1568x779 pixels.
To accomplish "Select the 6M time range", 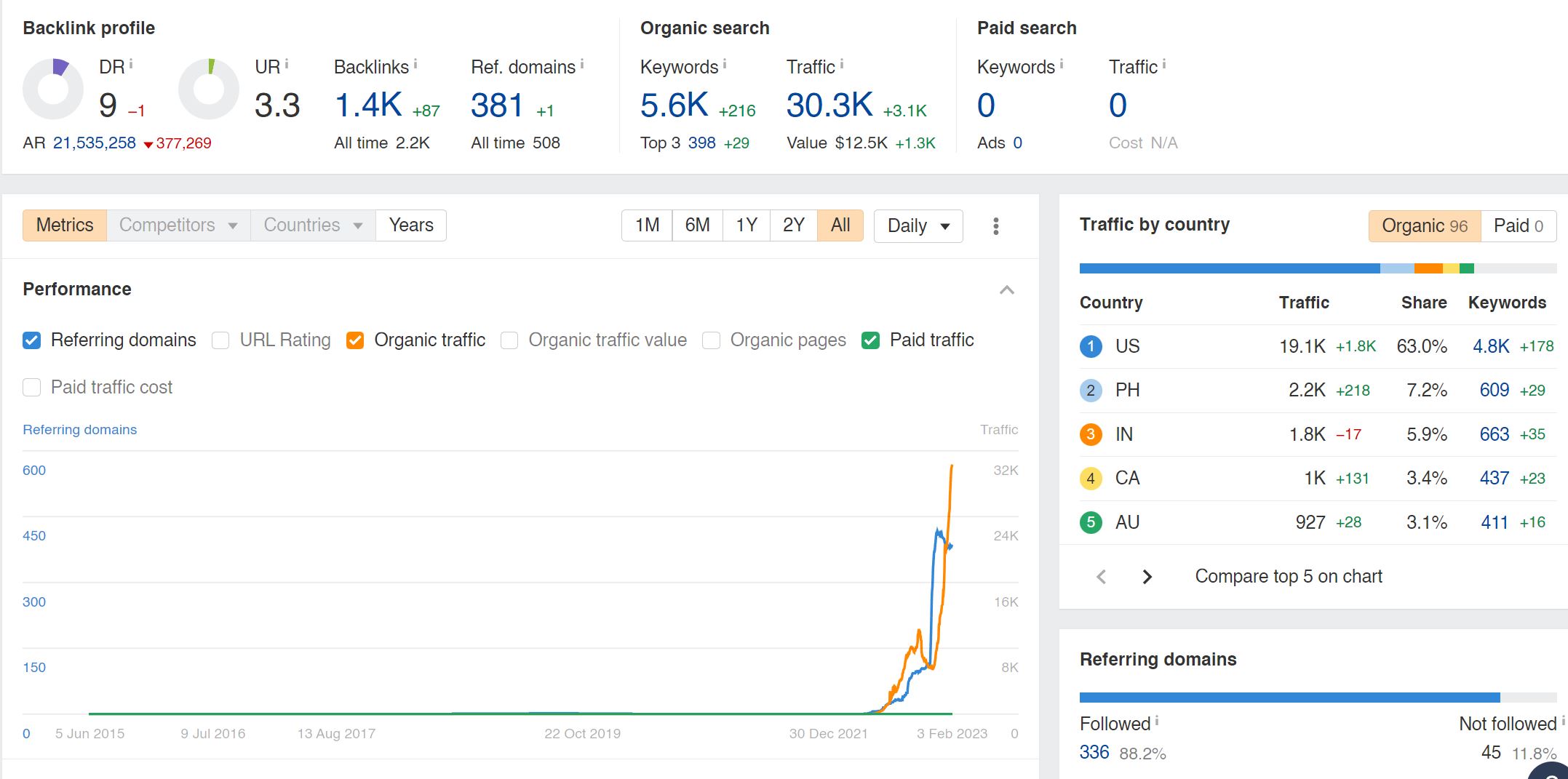I will pos(697,225).
